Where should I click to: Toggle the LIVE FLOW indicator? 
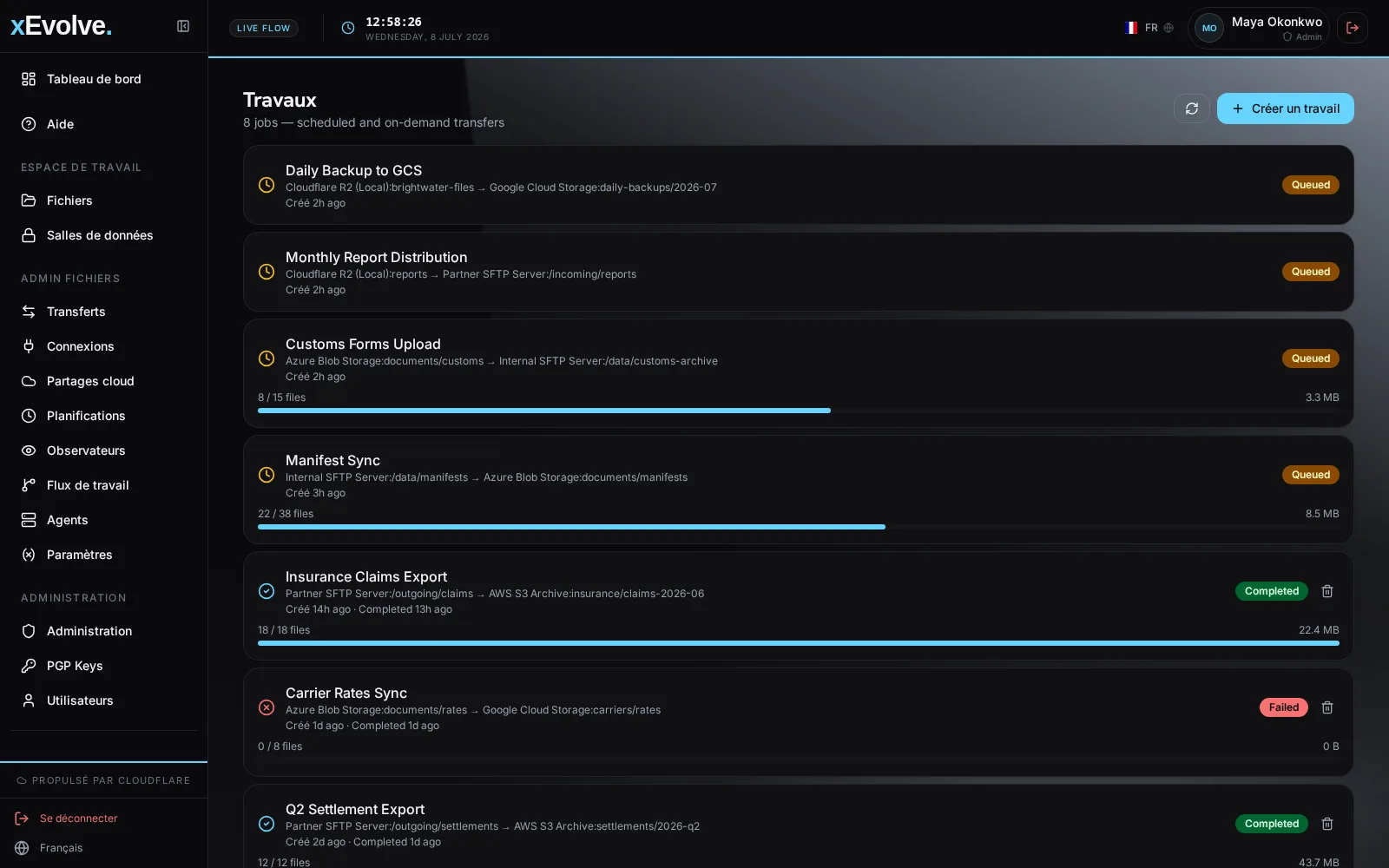click(264, 28)
